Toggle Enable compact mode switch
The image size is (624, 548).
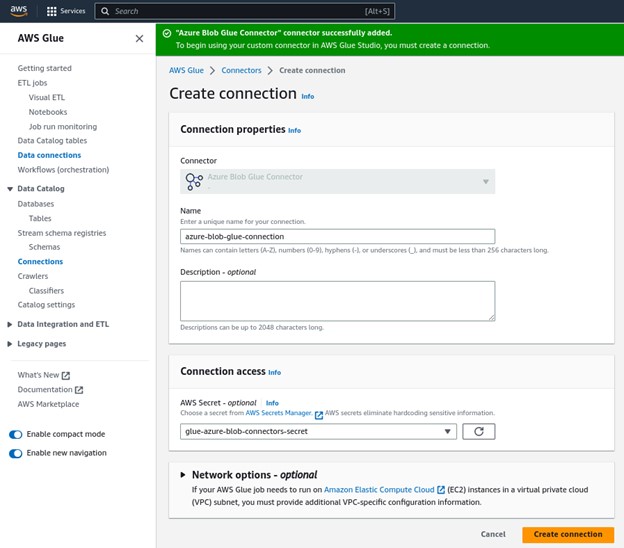tap(16, 435)
